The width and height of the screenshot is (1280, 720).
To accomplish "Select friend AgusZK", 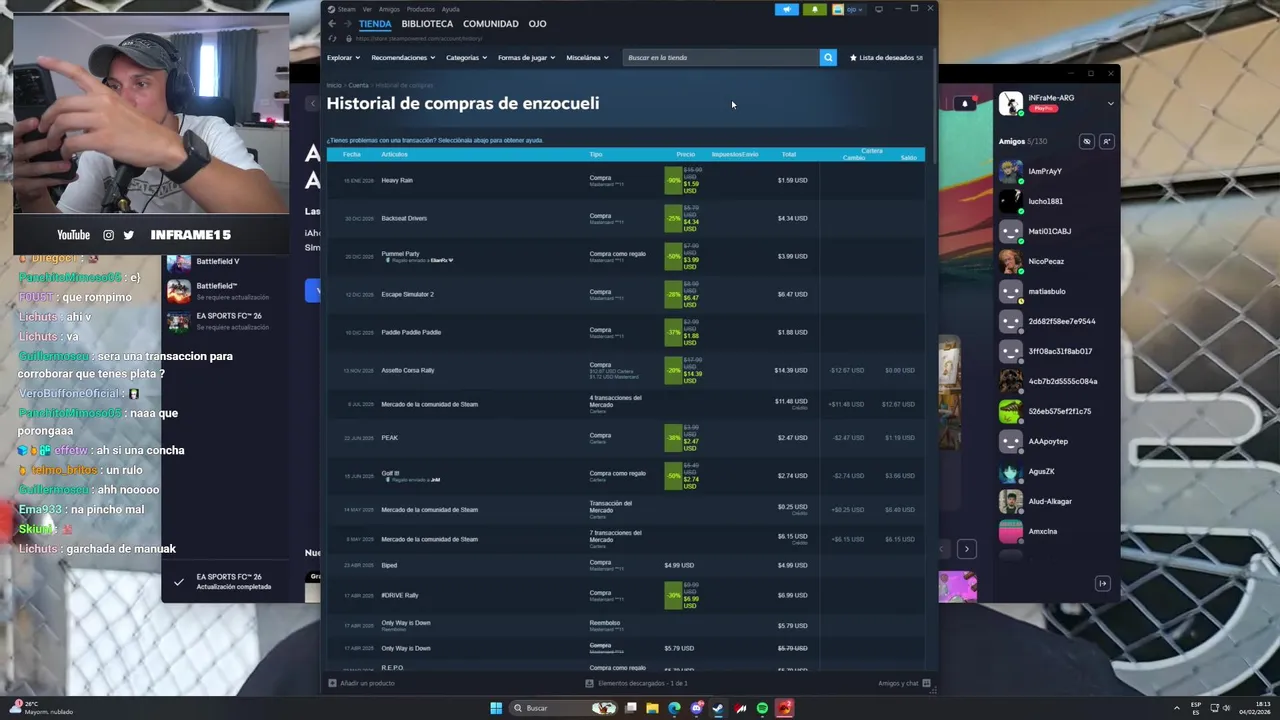I will 1056,472.
